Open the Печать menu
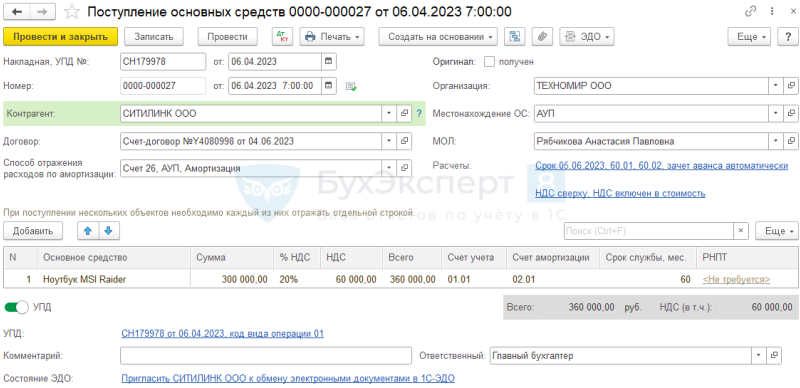 coord(332,37)
